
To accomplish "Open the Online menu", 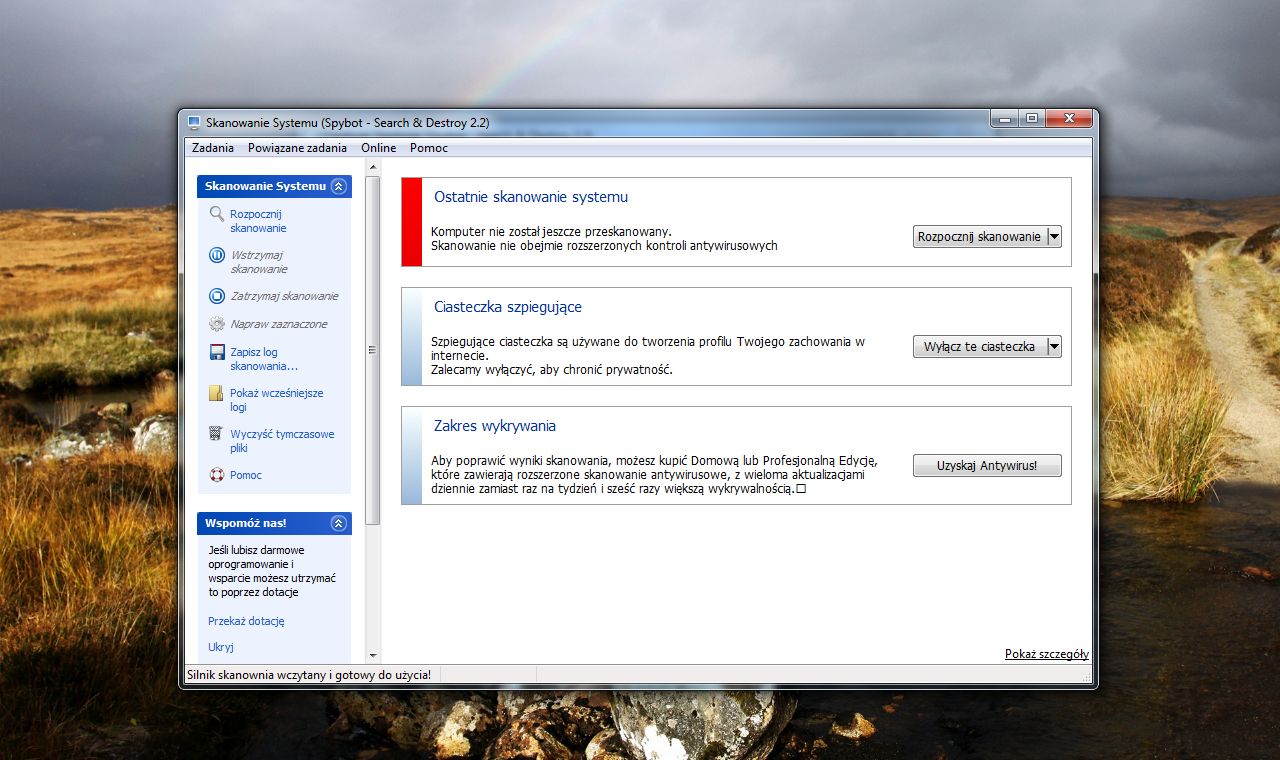I will click(x=379, y=148).
